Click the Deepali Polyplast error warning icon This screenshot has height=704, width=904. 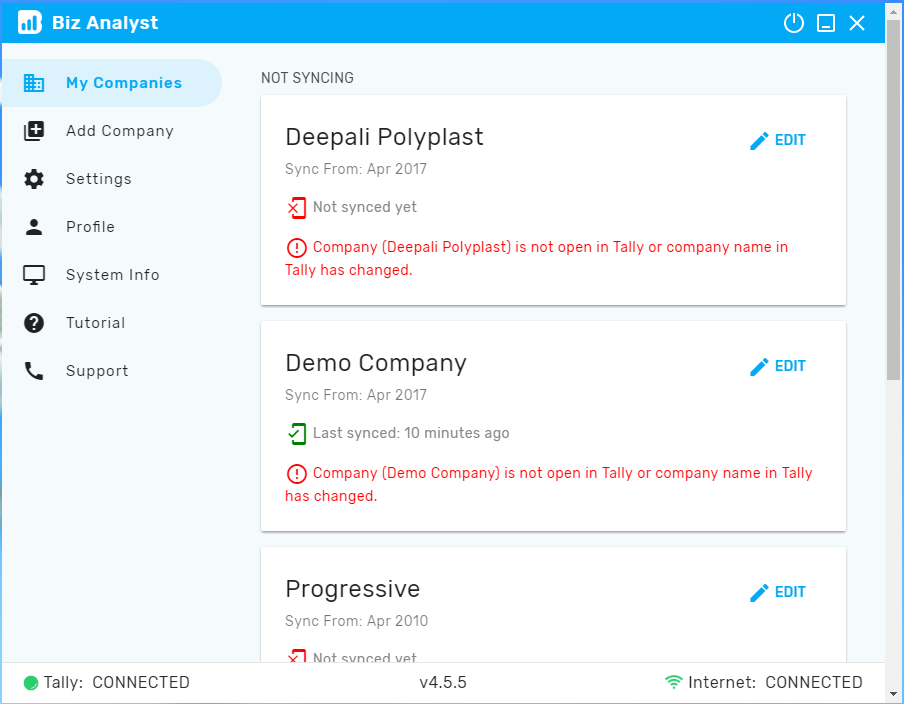pyautogui.click(x=296, y=248)
